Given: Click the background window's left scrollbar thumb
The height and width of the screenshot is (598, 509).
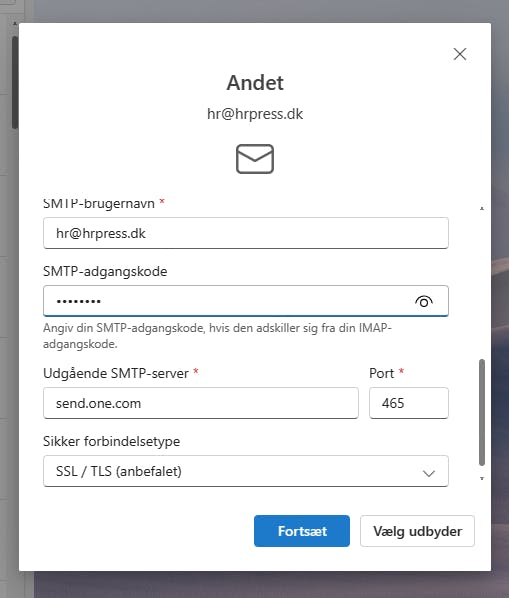Looking at the screenshot, I should [x=14, y=82].
